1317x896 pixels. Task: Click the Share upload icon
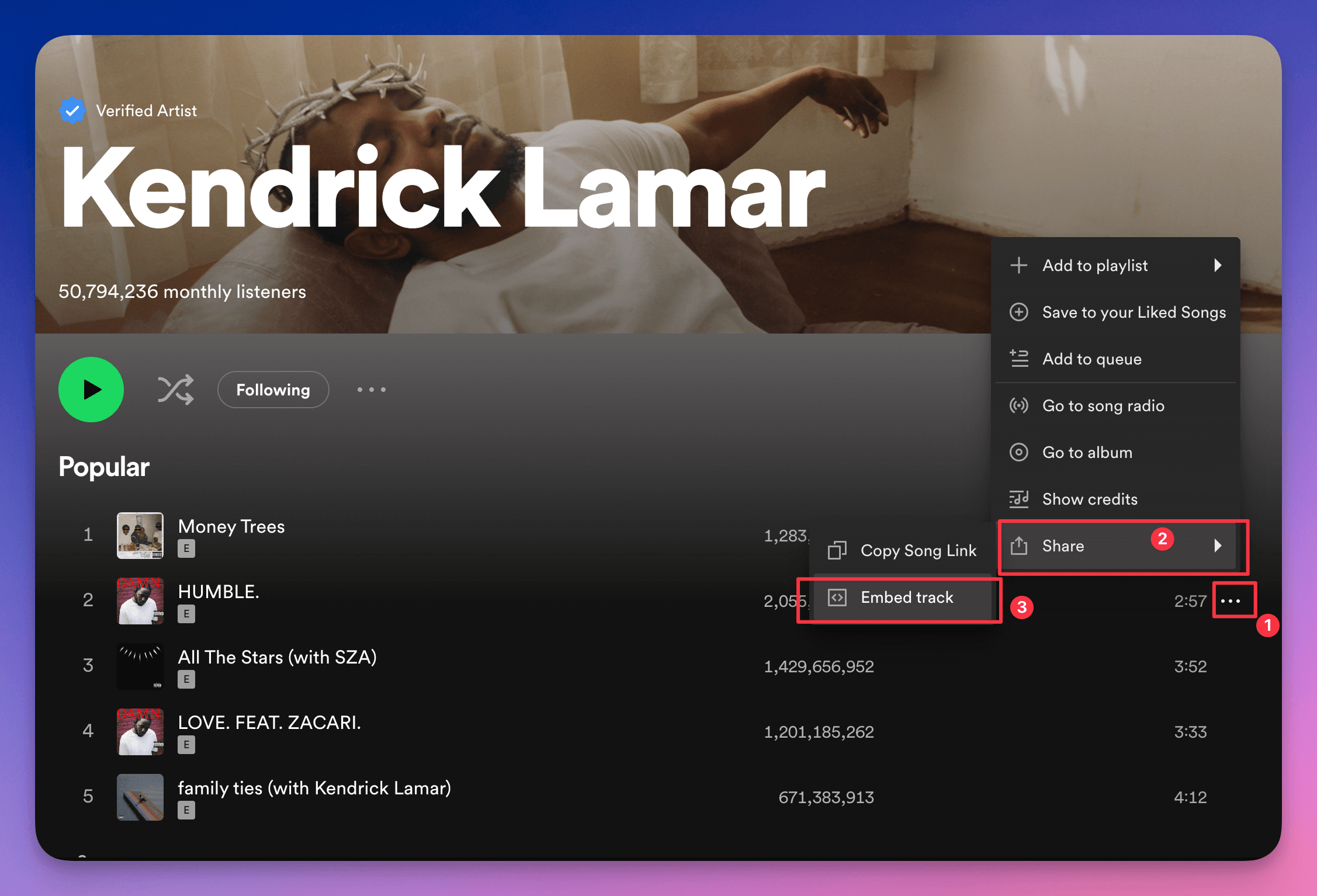pyautogui.click(x=1020, y=546)
